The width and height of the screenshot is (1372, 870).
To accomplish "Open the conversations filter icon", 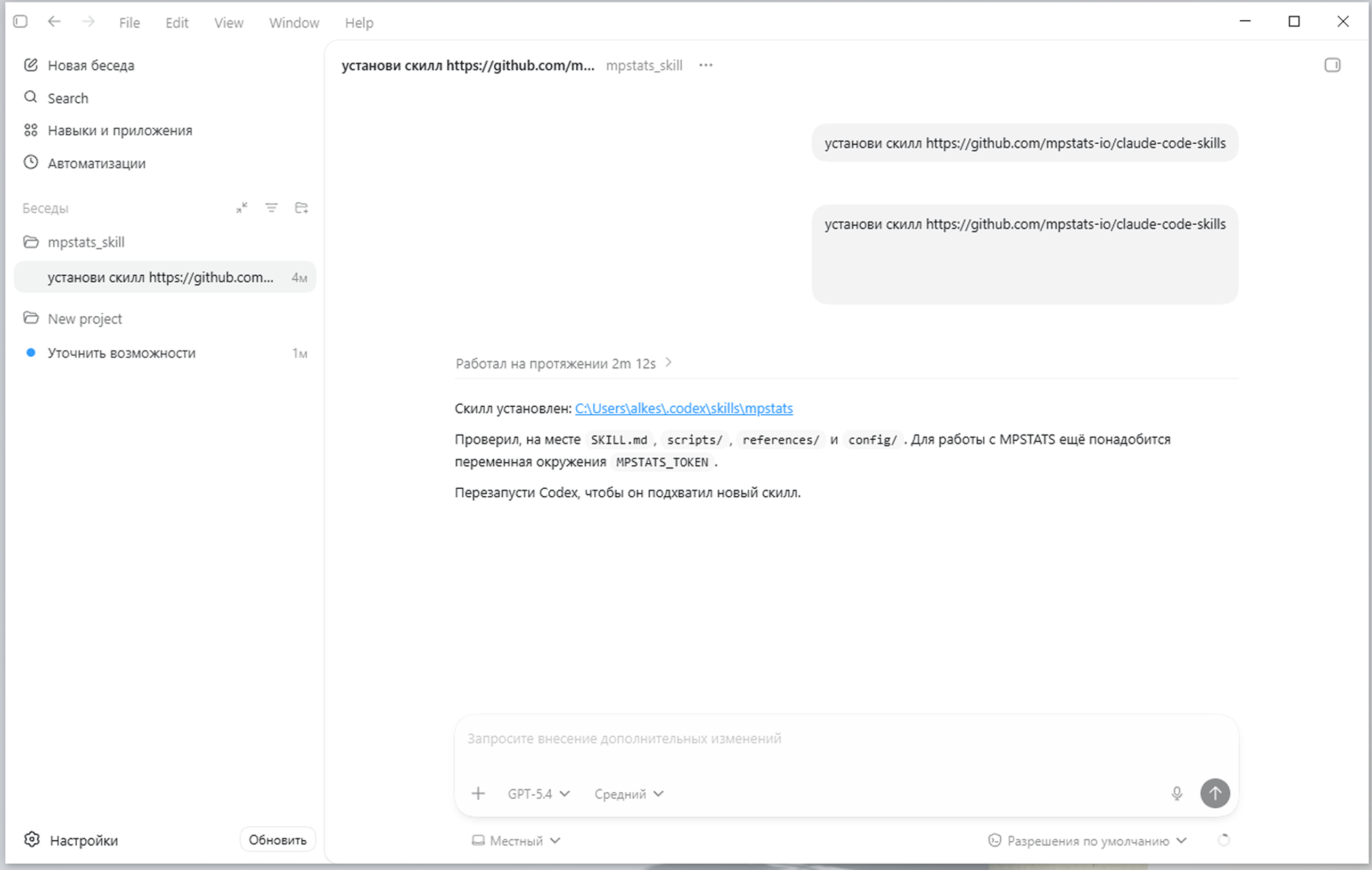I will [271, 208].
